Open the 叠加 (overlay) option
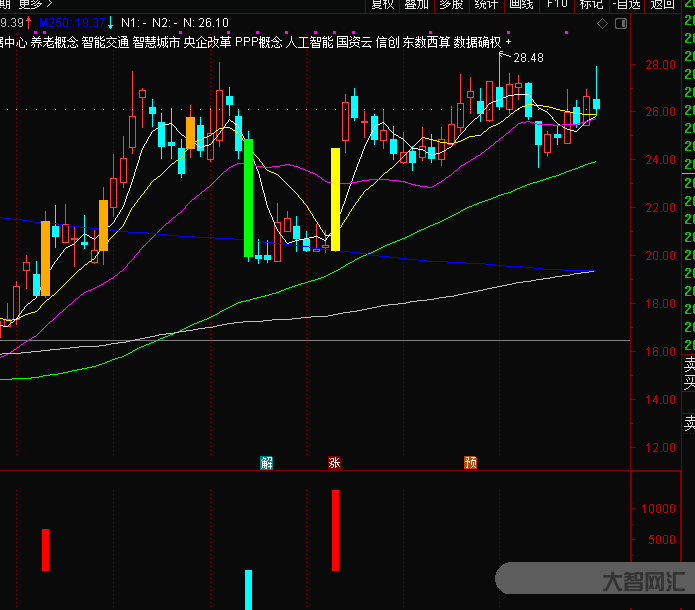Viewport: 695px width, 610px height. tap(417, 4)
